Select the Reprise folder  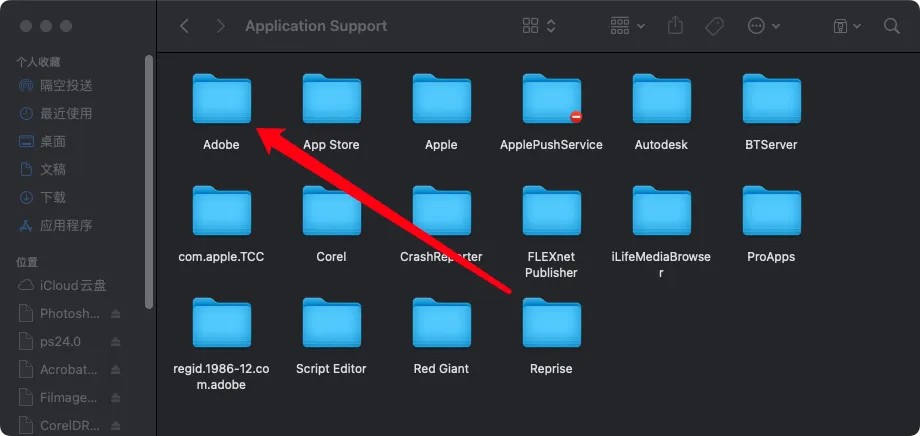[552, 323]
